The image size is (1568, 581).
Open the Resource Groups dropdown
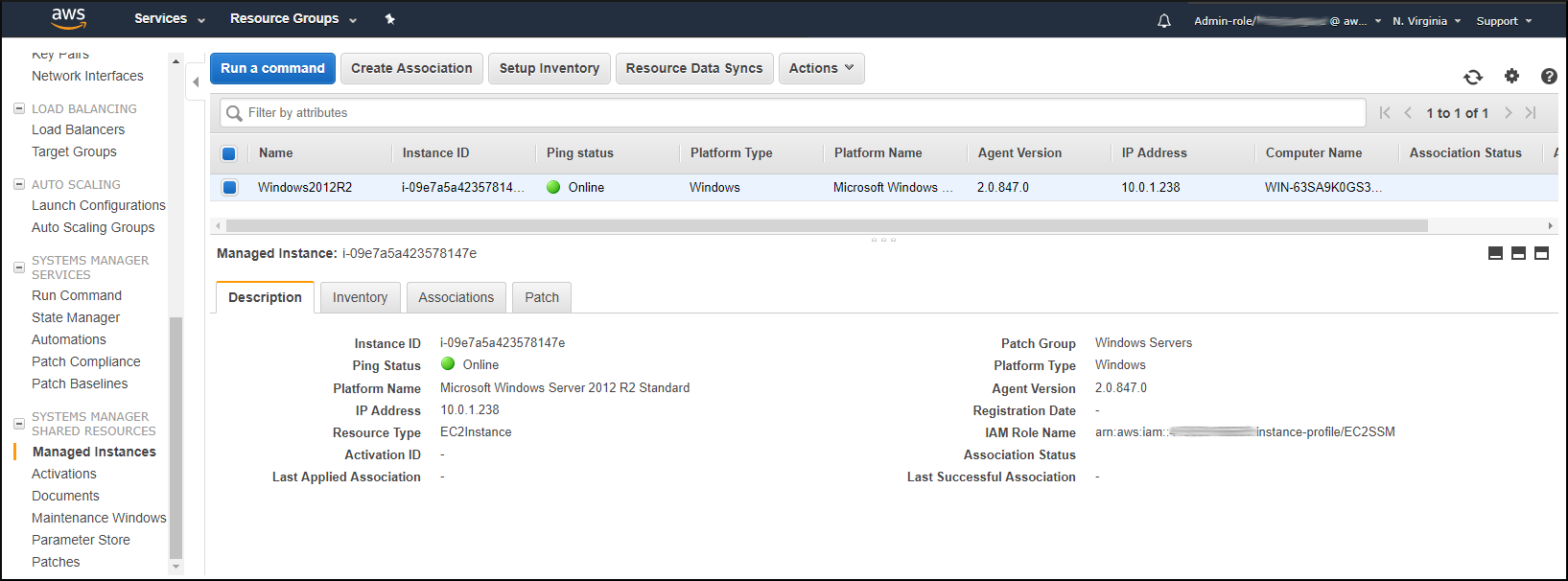(293, 19)
